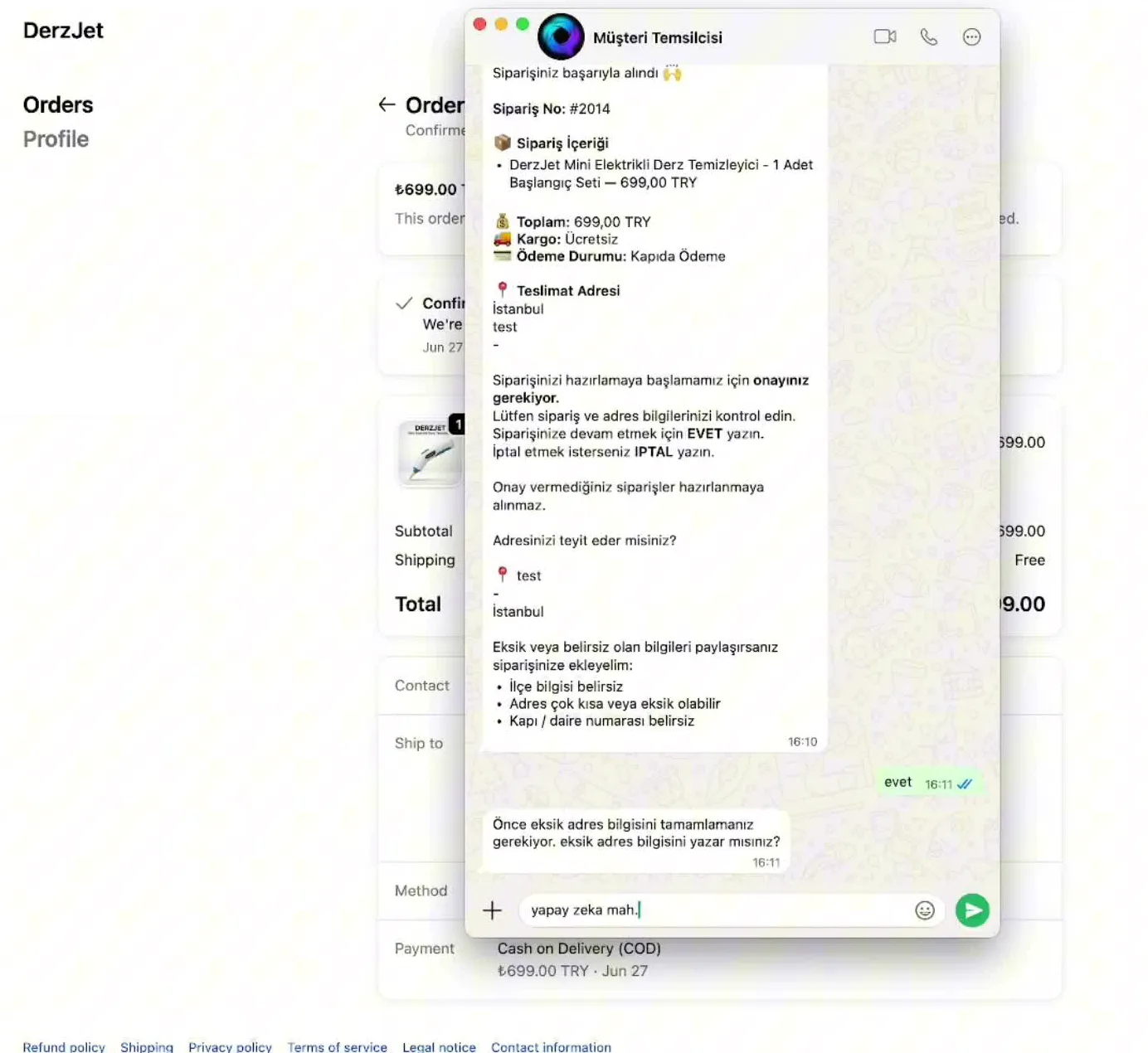Screen dimensions: 1148x1053
Task: Click the '₺699.00 TRY · Jun 27' payment line
Action: 572,971
